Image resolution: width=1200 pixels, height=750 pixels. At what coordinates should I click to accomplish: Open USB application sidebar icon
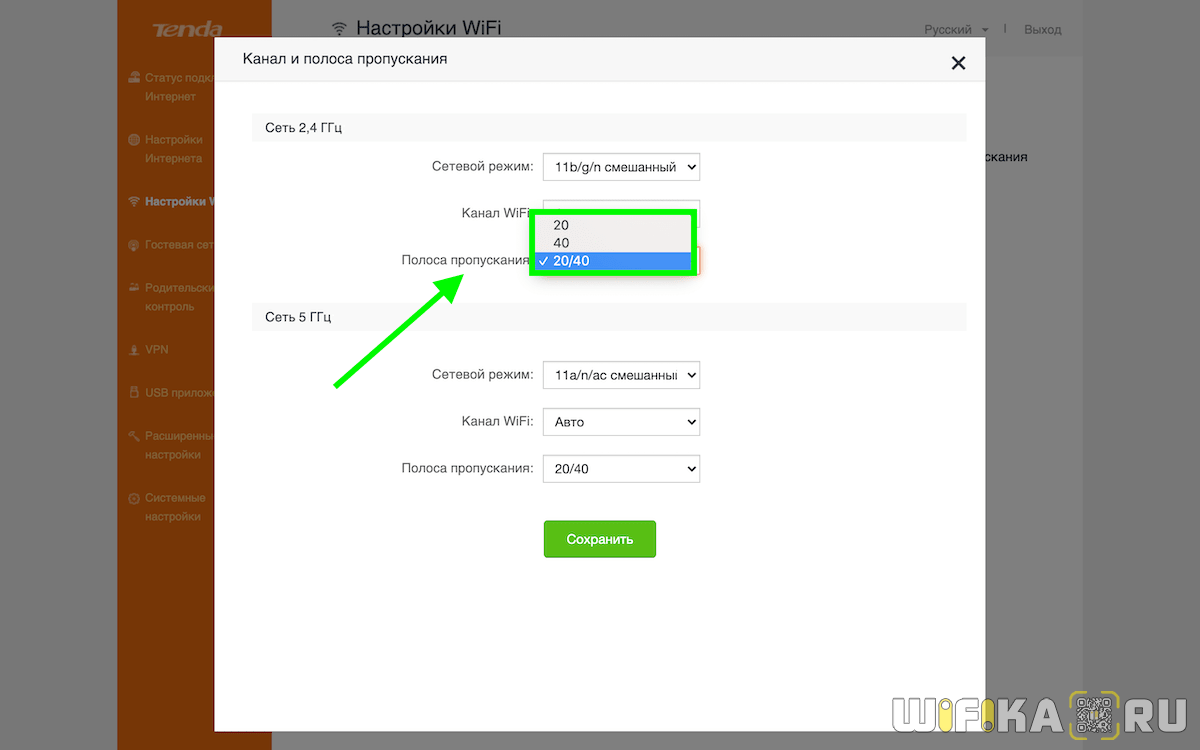[134, 393]
